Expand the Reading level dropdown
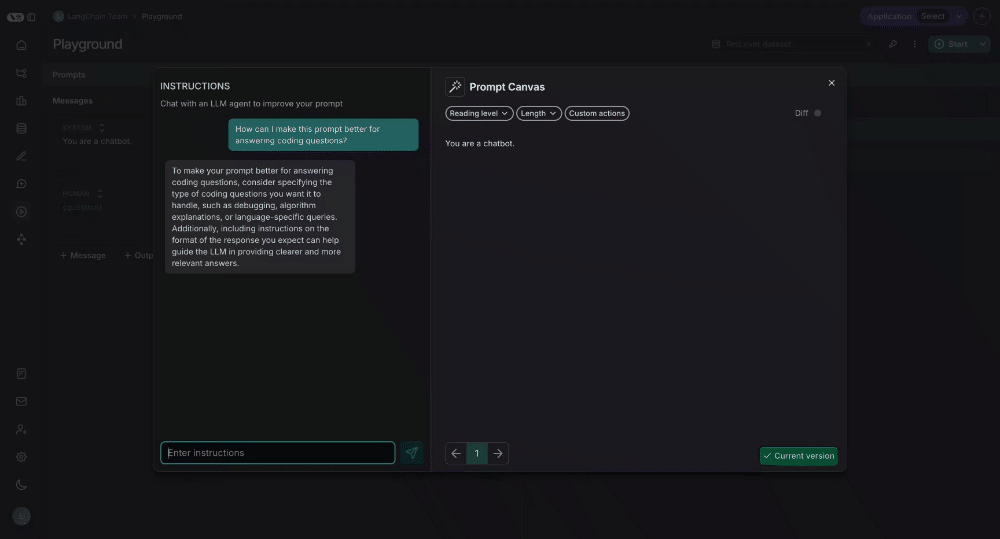 479,114
